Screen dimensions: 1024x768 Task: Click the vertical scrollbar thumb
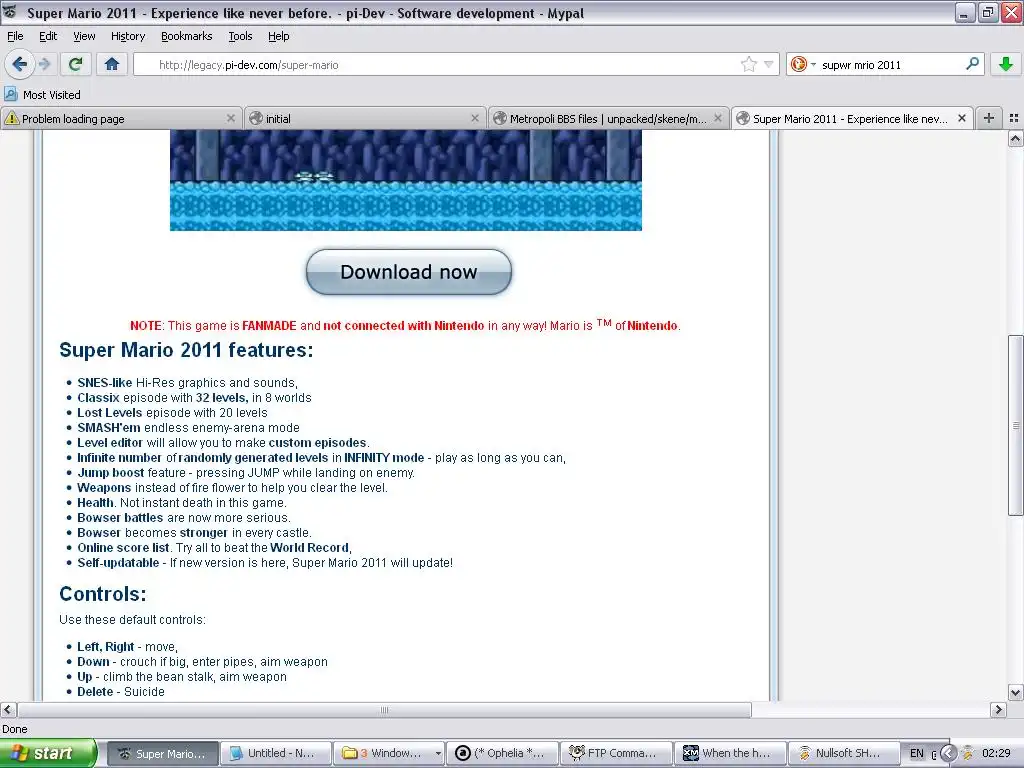(1015, 425)
